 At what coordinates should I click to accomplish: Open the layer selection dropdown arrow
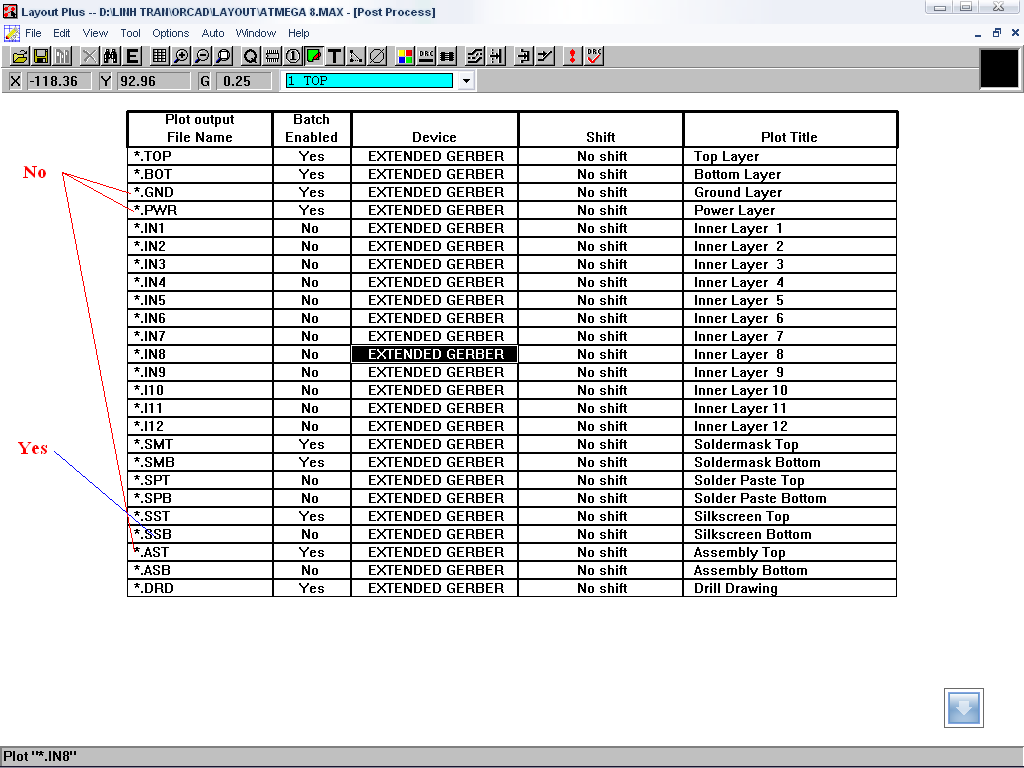click(x=466, y=81)
